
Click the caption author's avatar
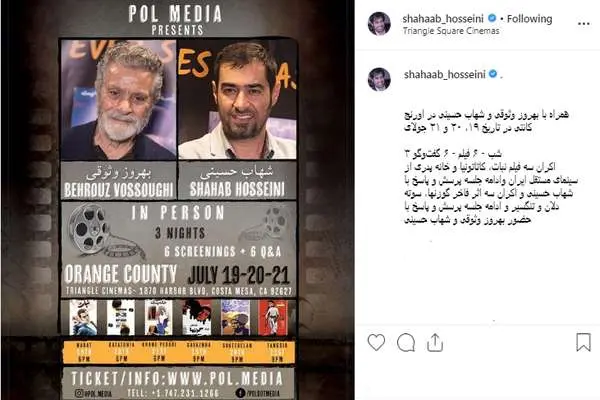point(379,79)
